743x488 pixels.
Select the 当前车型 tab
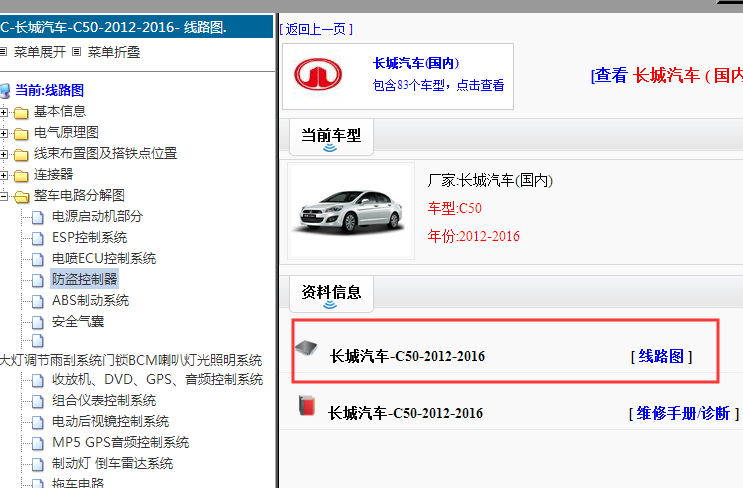331,137
